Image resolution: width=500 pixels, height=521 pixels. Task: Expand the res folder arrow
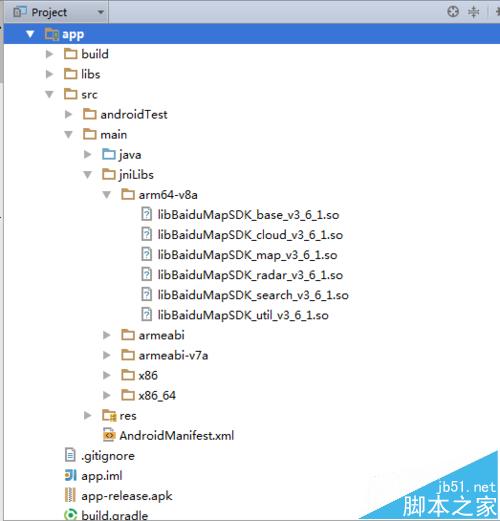pyautogui.click(x=88, y=415)
